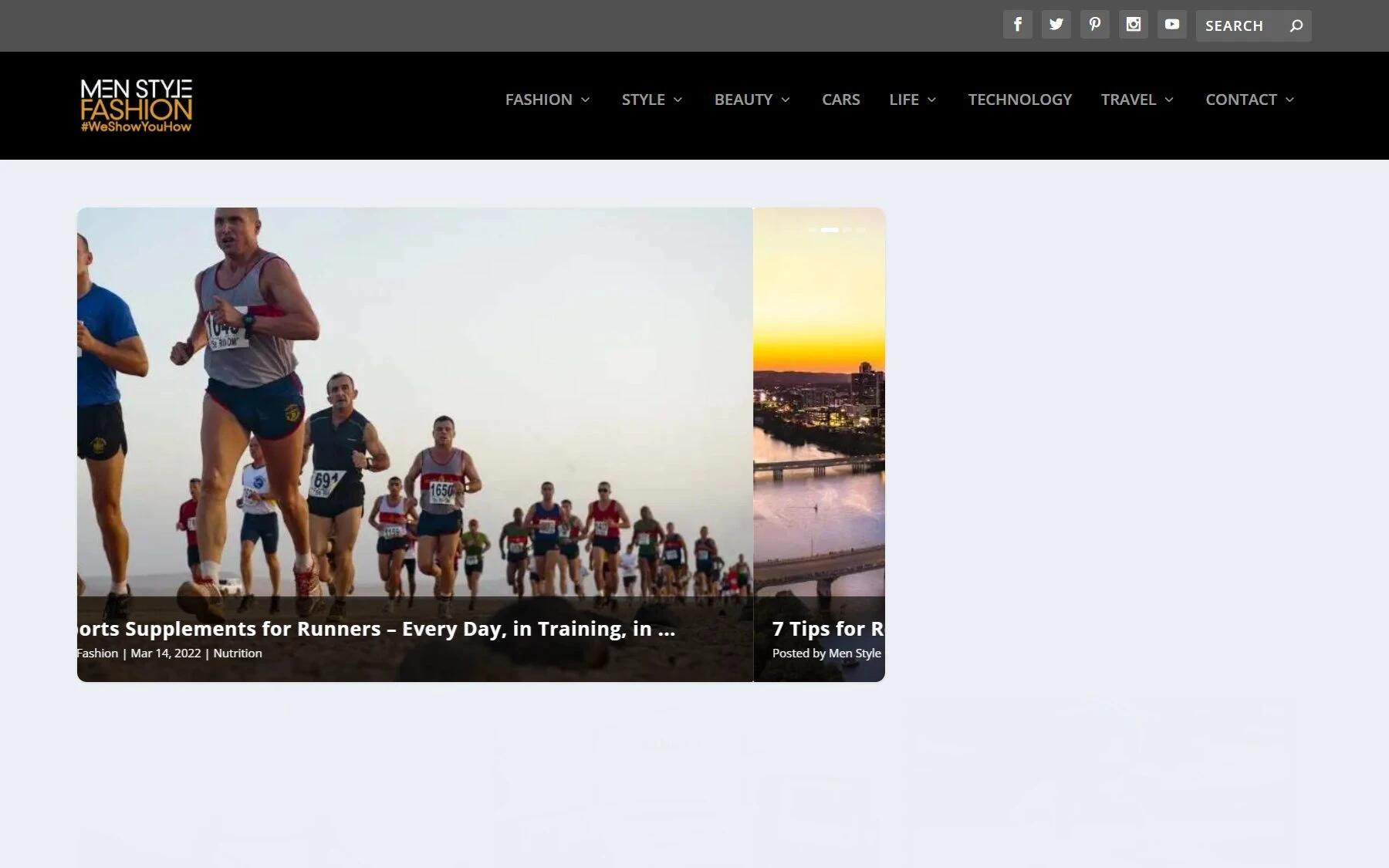1389x868 pixels.
Task: Open the Contact dropdown menu
Action: tap(1249, 100)
